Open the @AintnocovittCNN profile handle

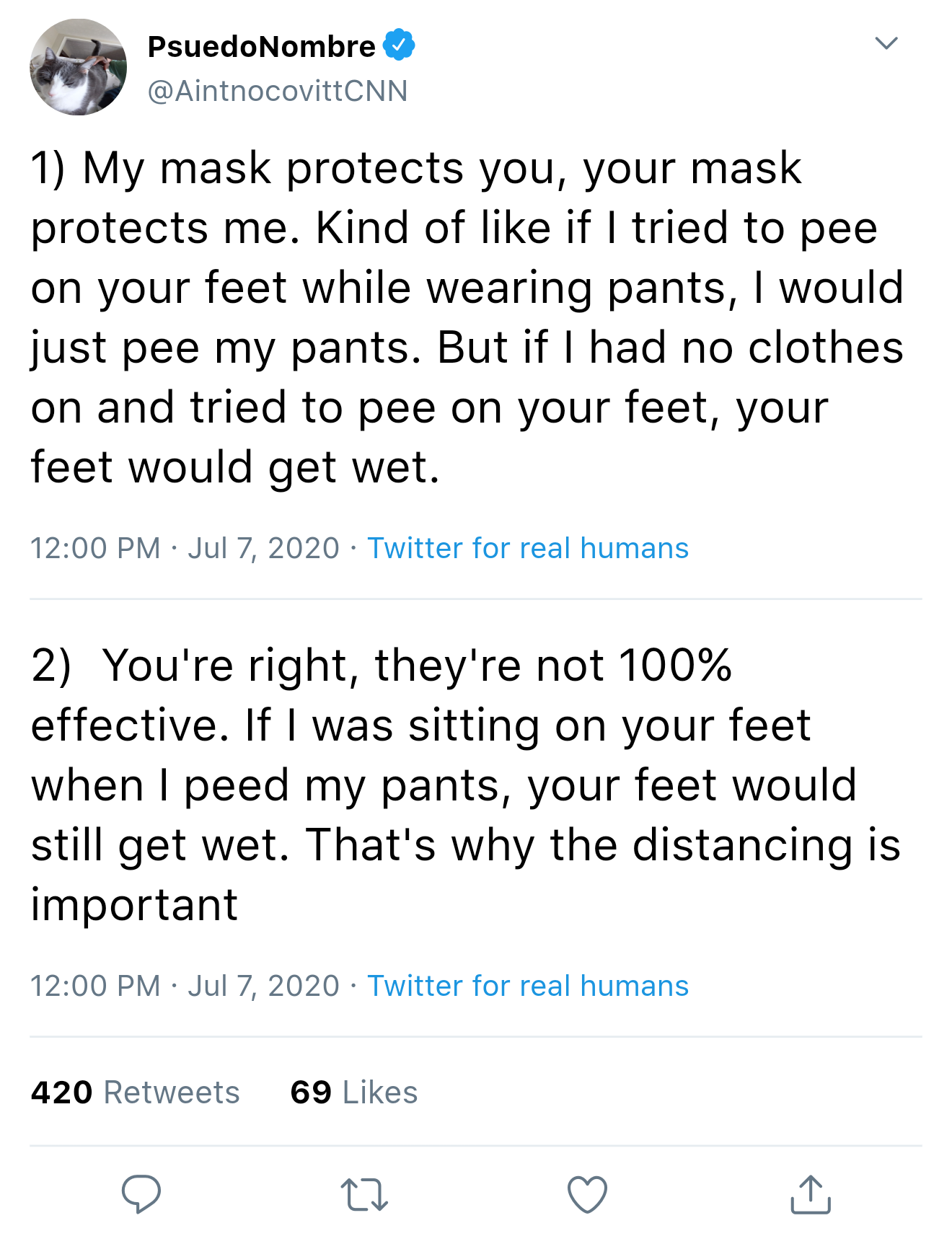pyautogui.click(x=276, y=90)
